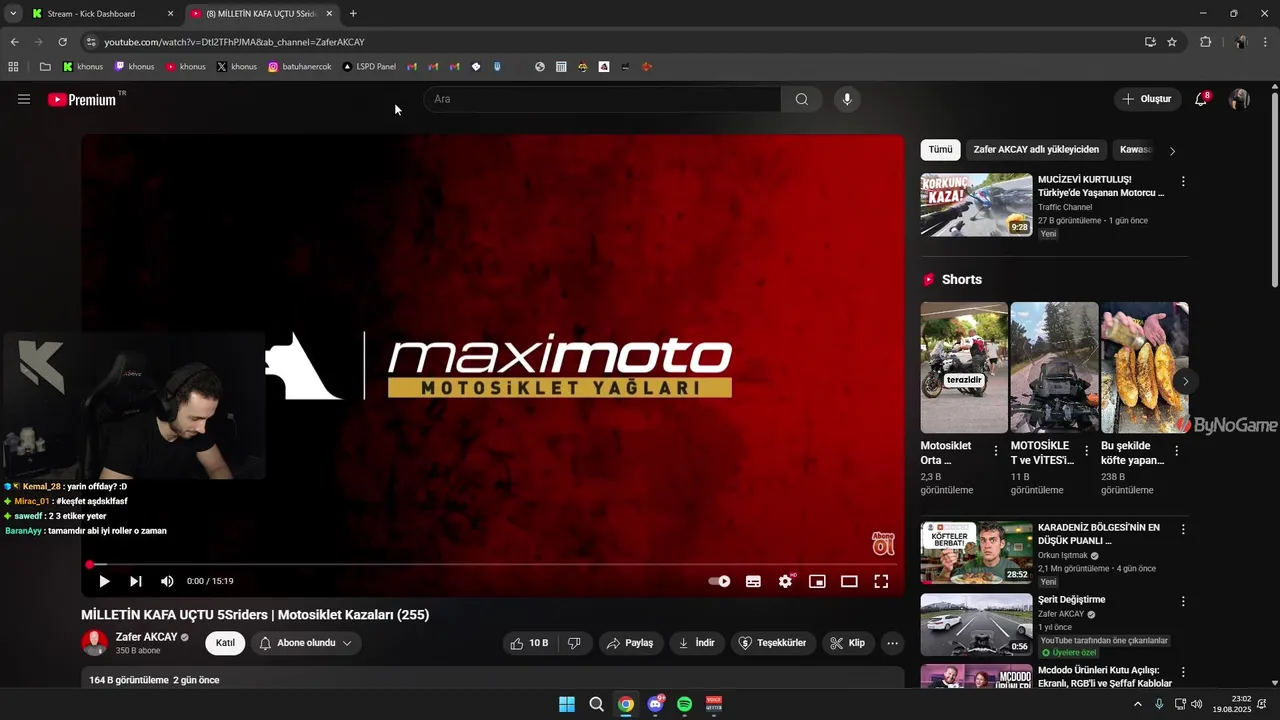Open options for Bu şekilde köfte short

point(1176,452)
